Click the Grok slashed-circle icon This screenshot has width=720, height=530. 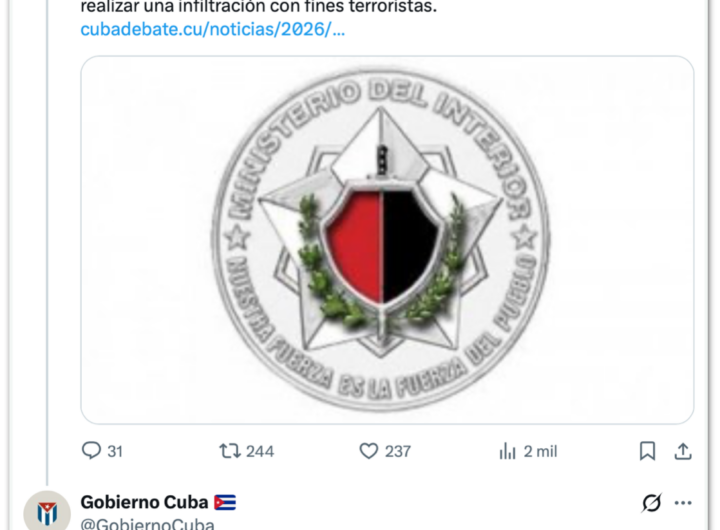(651, 502)
